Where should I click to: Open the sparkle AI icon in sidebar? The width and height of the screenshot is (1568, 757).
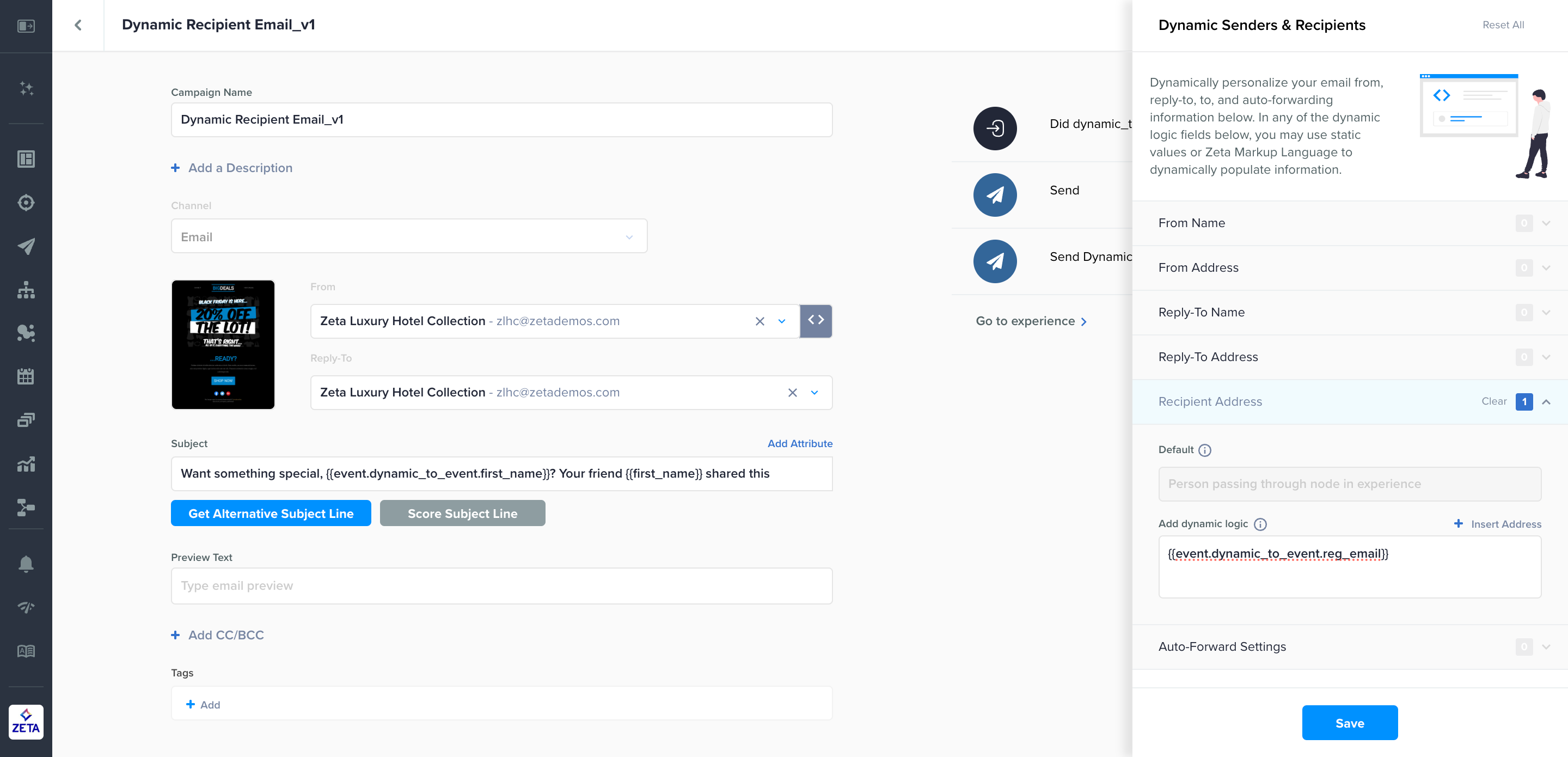pyautogui.click(x=26, y=88)
